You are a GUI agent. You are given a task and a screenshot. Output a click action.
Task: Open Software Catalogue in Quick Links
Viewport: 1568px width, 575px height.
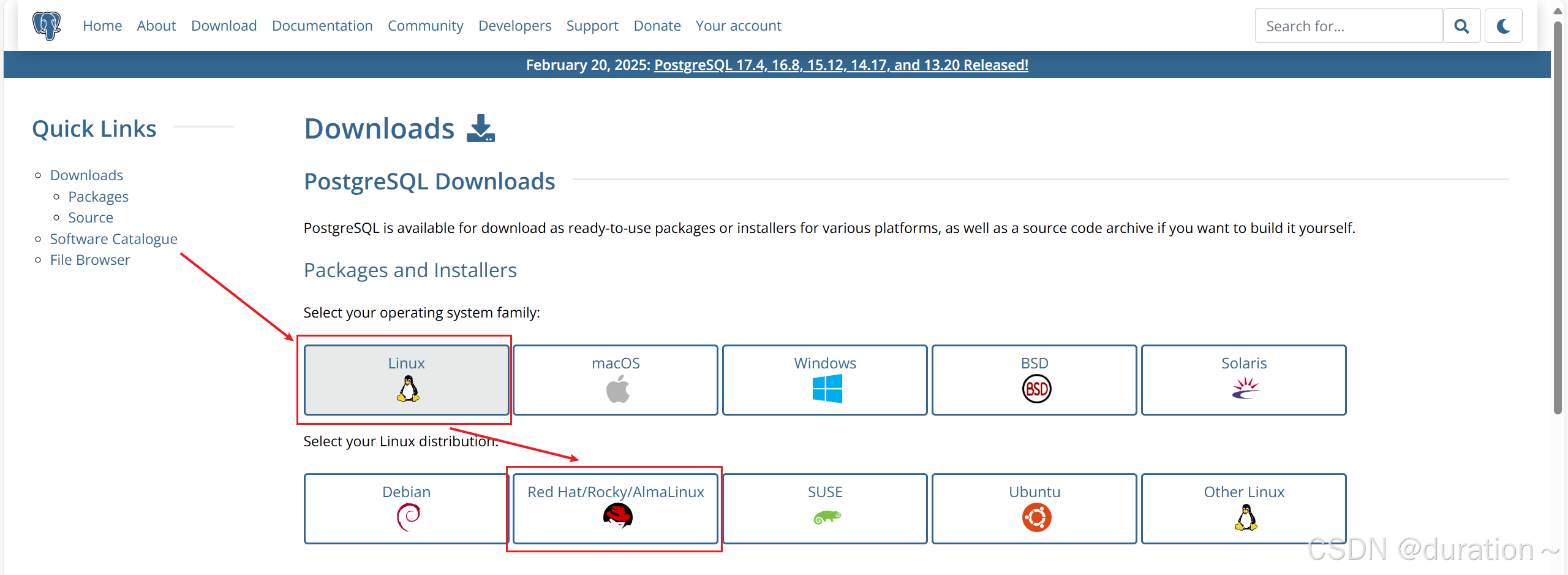point(113,239)
